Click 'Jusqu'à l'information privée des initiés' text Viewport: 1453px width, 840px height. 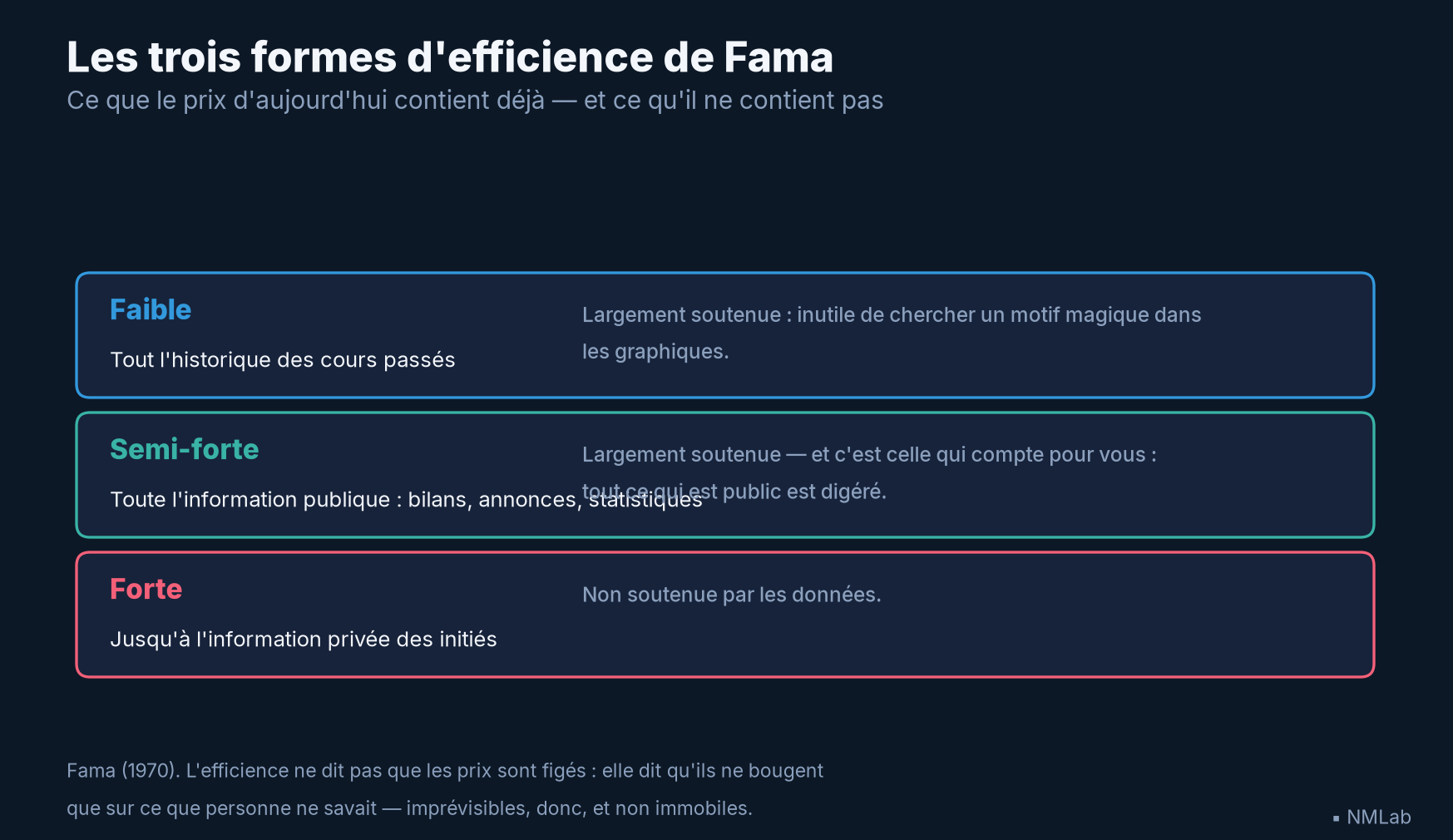(x=304, y=640)
